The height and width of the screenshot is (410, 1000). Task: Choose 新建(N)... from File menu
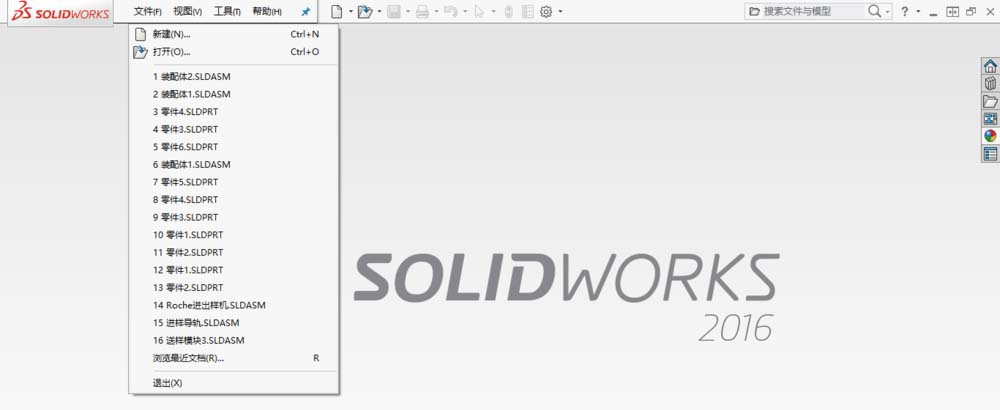tap(233, 34)
